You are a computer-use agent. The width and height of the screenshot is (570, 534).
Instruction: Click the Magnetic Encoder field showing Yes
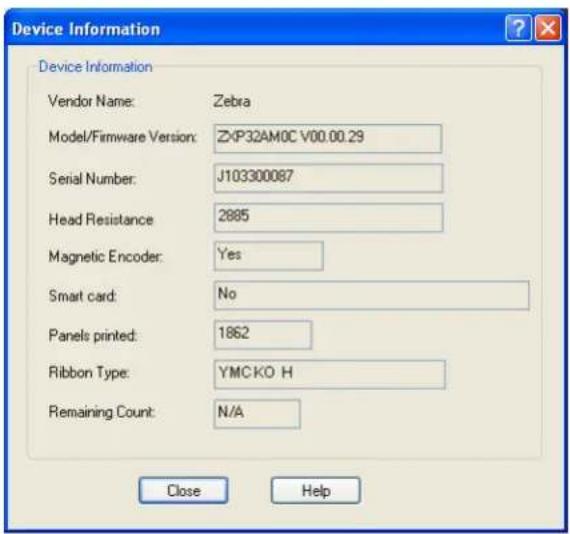[269, 256]
